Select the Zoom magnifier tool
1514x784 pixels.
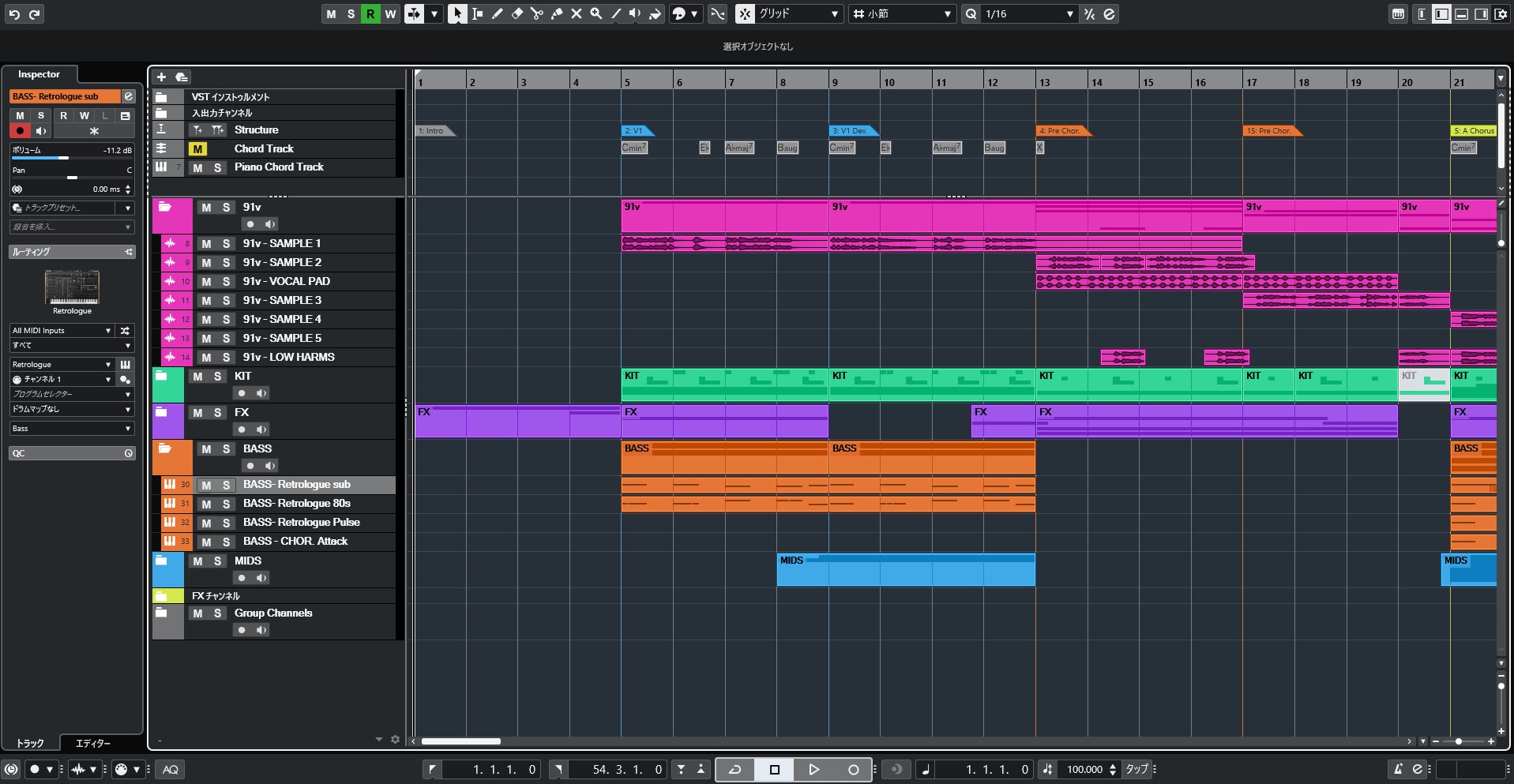click(596, 14)
